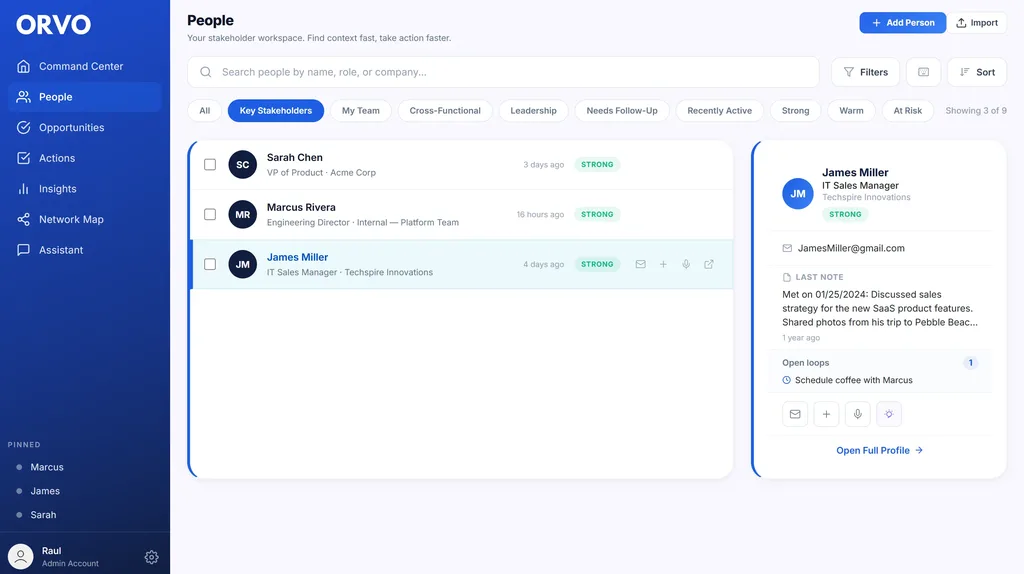Click Techspire Innovations in detail panel
Image resolution: width=1024 pixels, height=574 pixels.
pos(866,197)
